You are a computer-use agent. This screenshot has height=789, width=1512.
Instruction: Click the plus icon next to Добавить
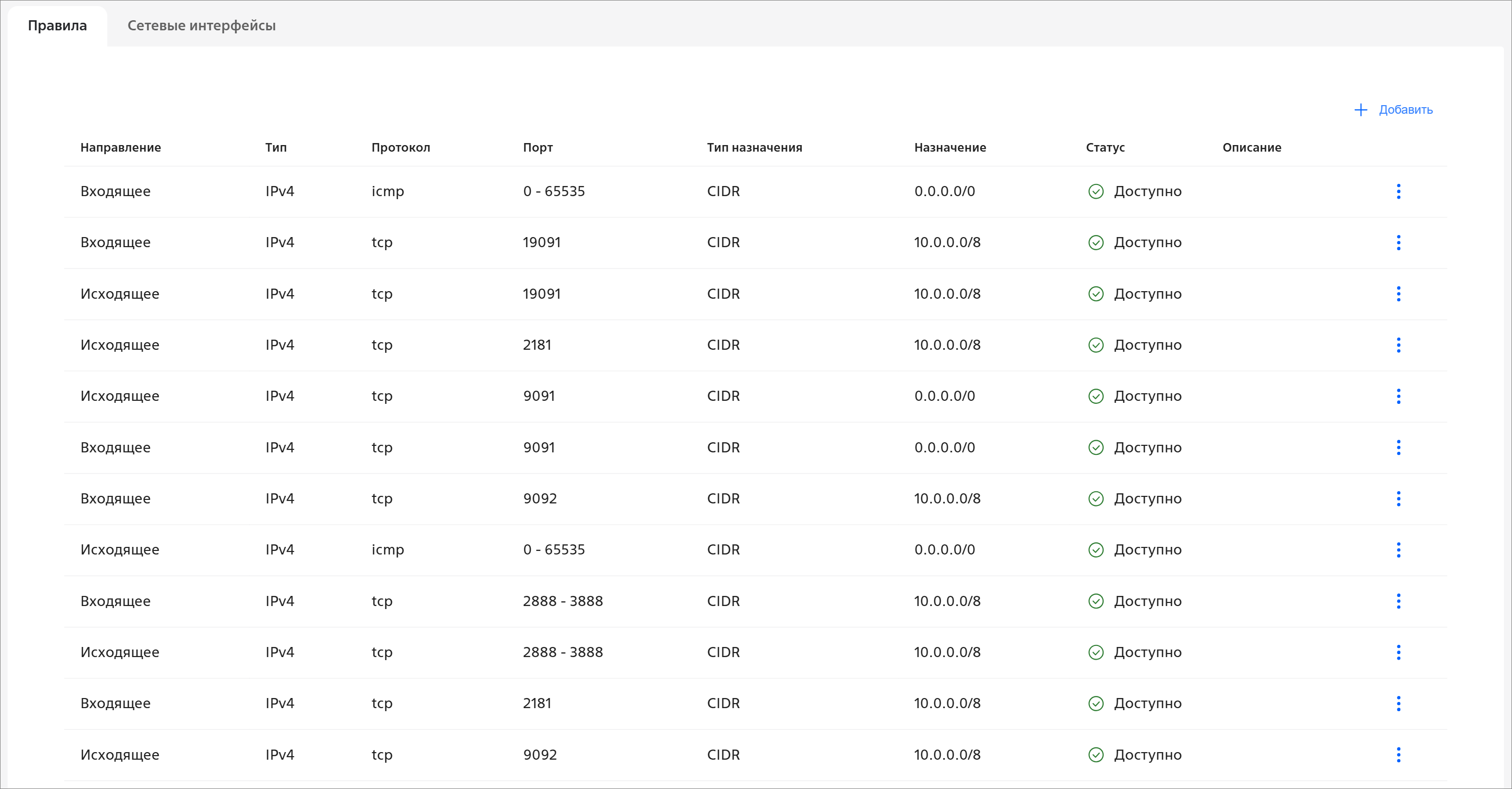click(1360, 110)
